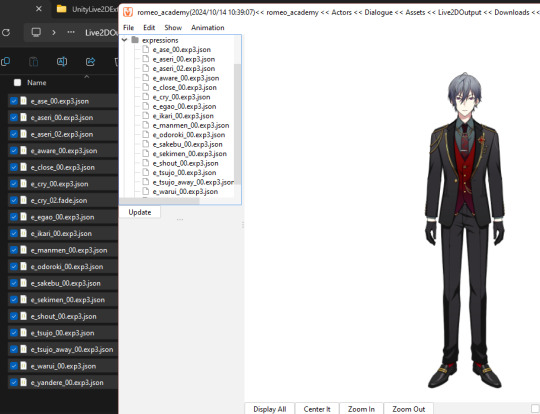Select e_ase_00.exp3.json in expressions tree

point(181,50)
